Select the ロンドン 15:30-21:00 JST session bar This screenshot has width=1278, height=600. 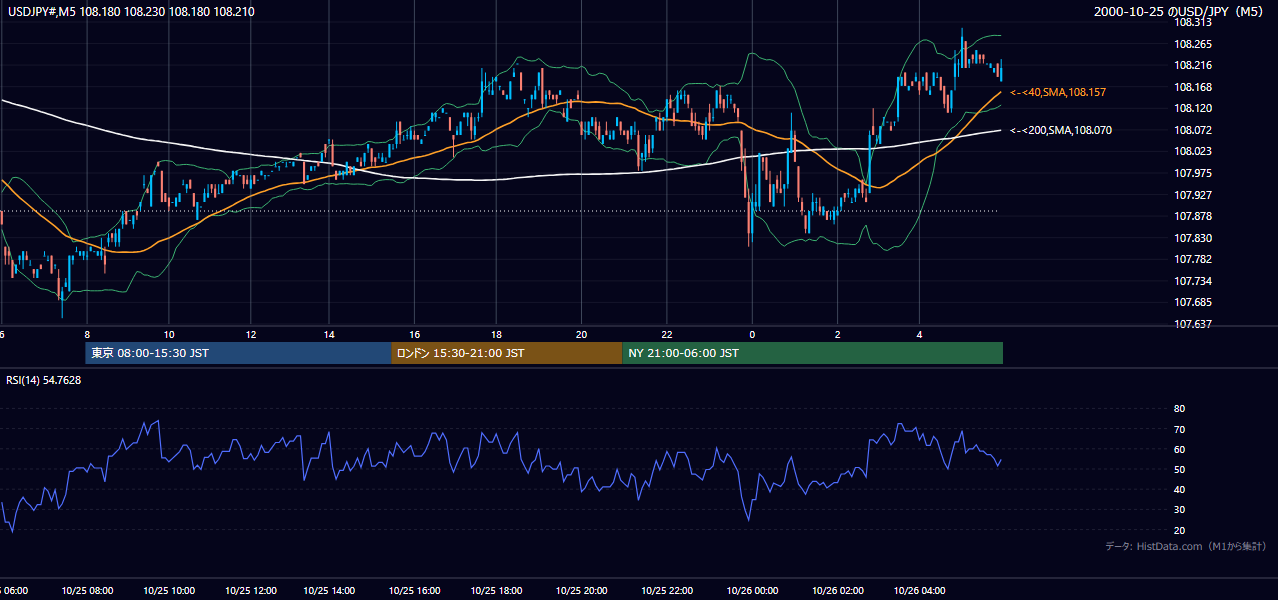[x=506, y=353]
